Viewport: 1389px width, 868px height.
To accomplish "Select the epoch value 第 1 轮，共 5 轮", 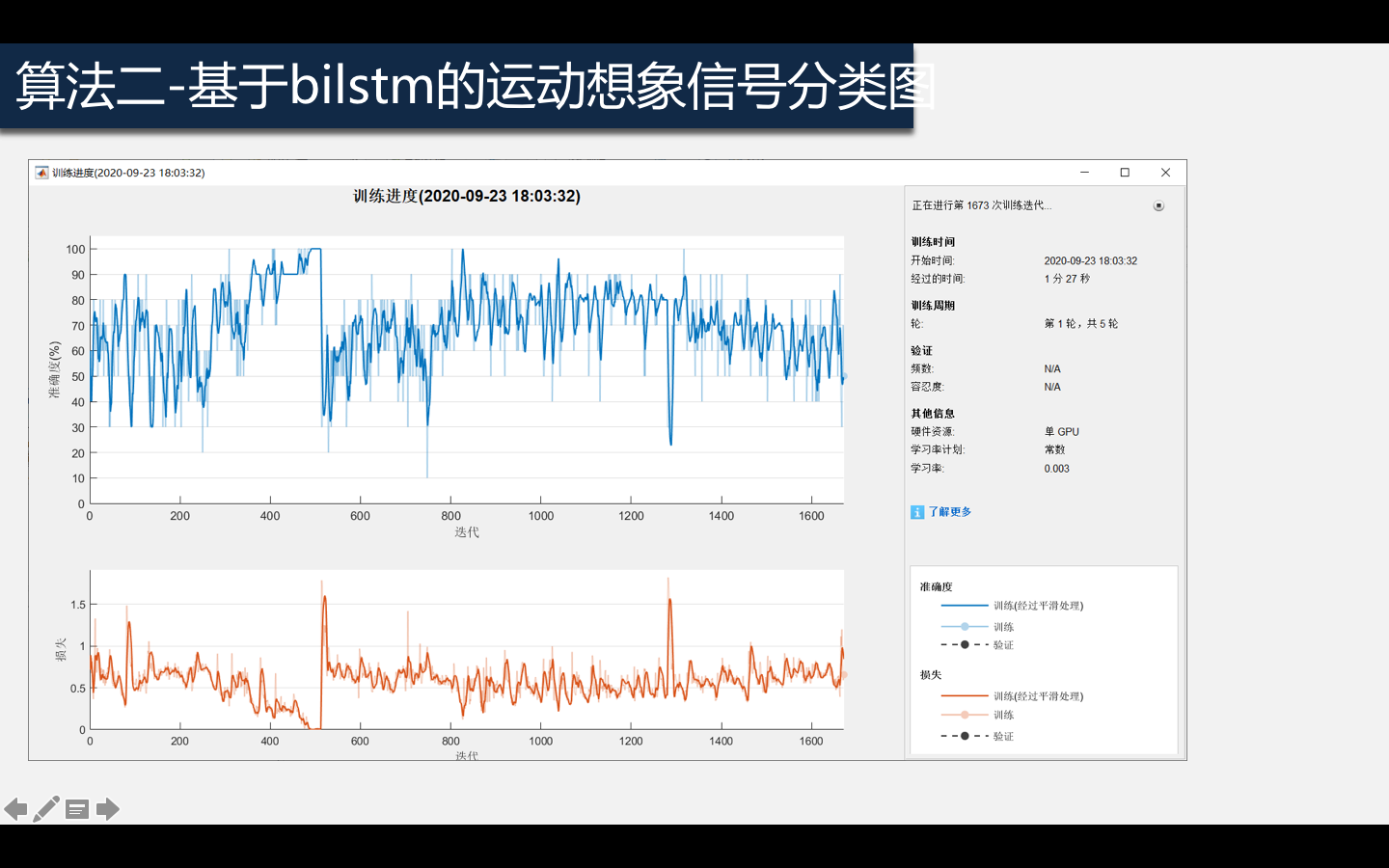I will tap(1081, 324).
